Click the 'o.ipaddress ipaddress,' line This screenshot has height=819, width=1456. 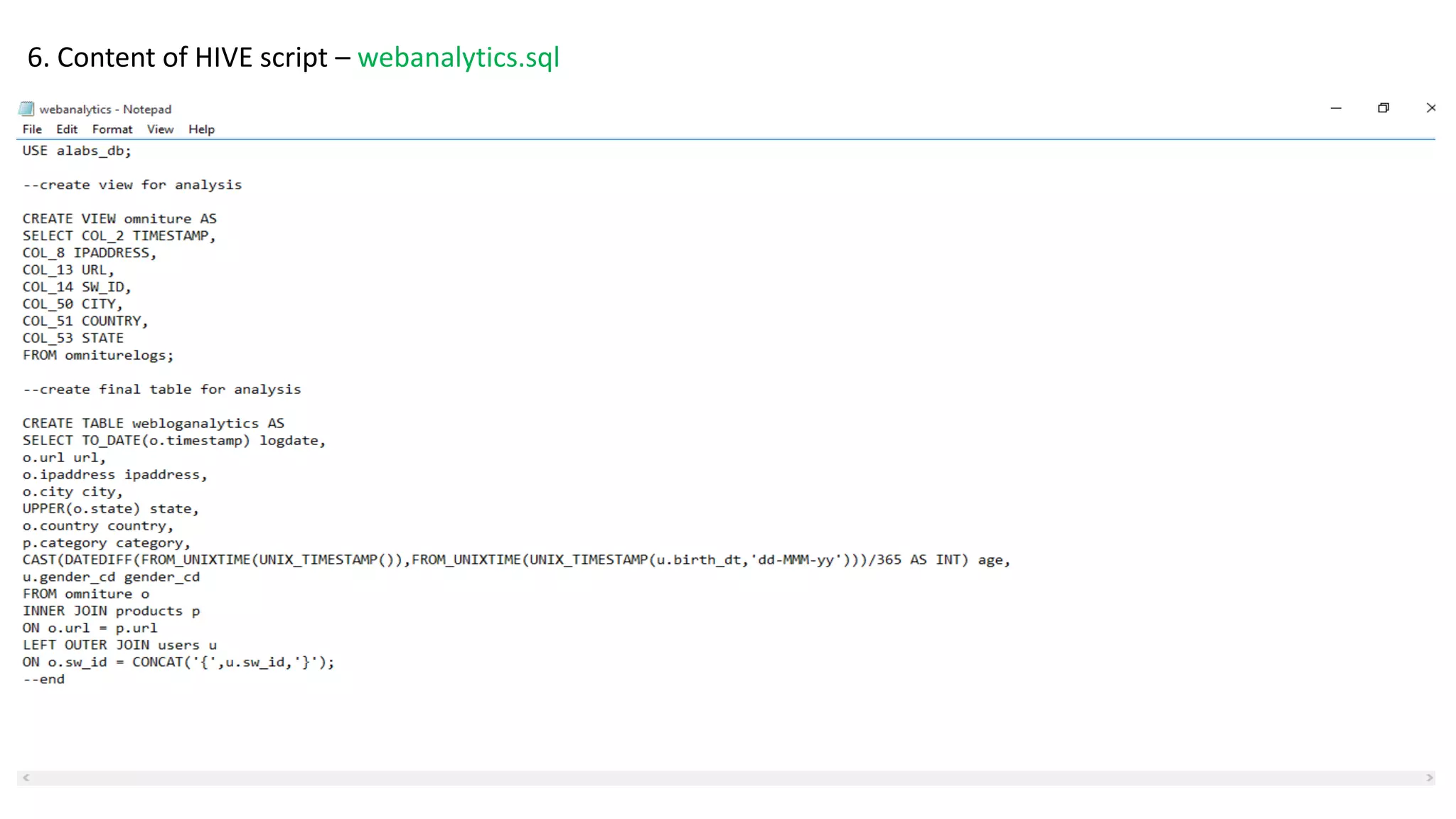tap(114, 475)
